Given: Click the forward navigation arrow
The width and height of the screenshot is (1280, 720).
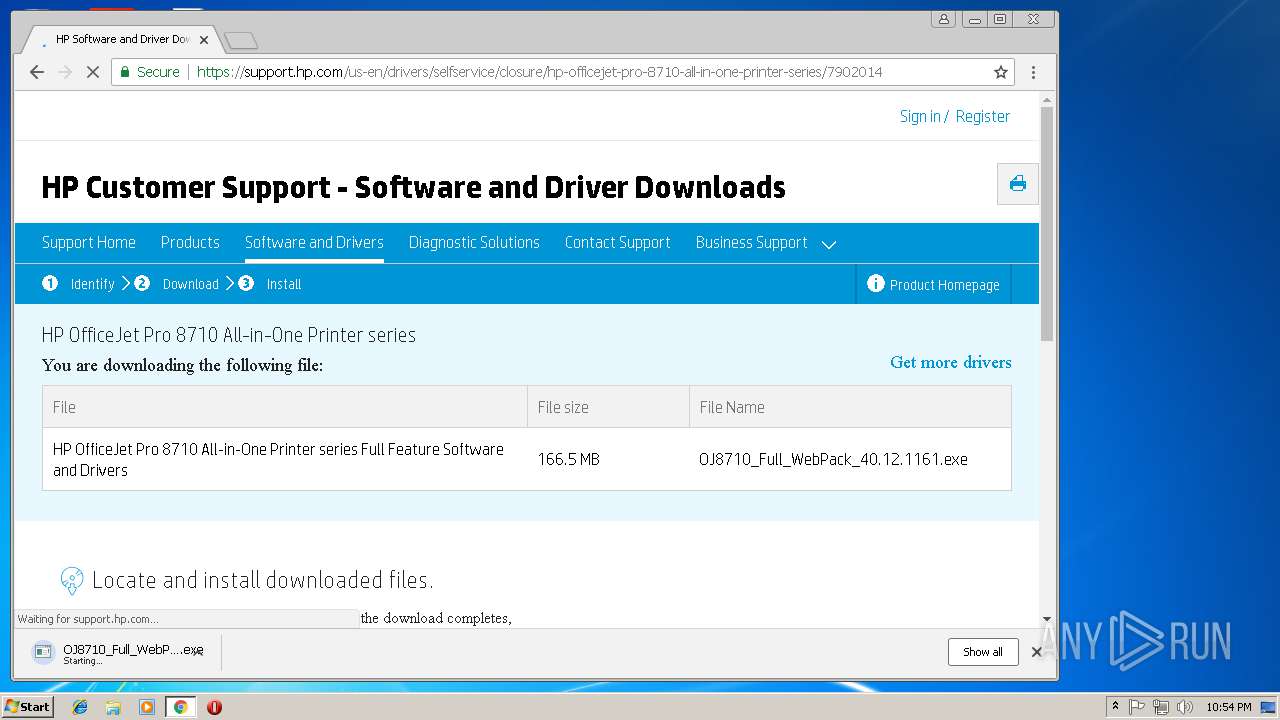Looking at the screenshot, I should (65, 72).
